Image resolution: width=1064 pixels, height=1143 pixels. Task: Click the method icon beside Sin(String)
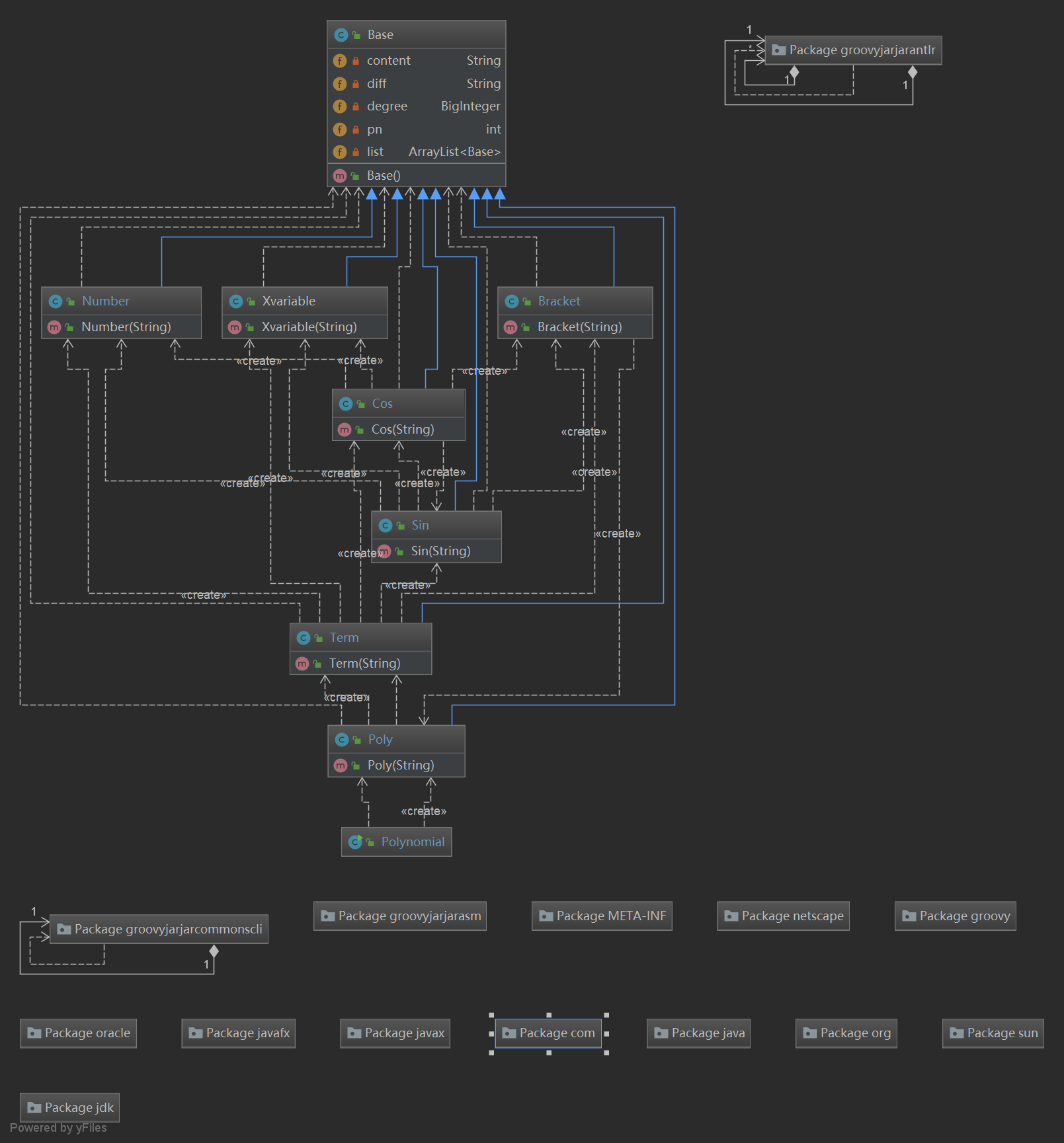(x=384, y=551)
